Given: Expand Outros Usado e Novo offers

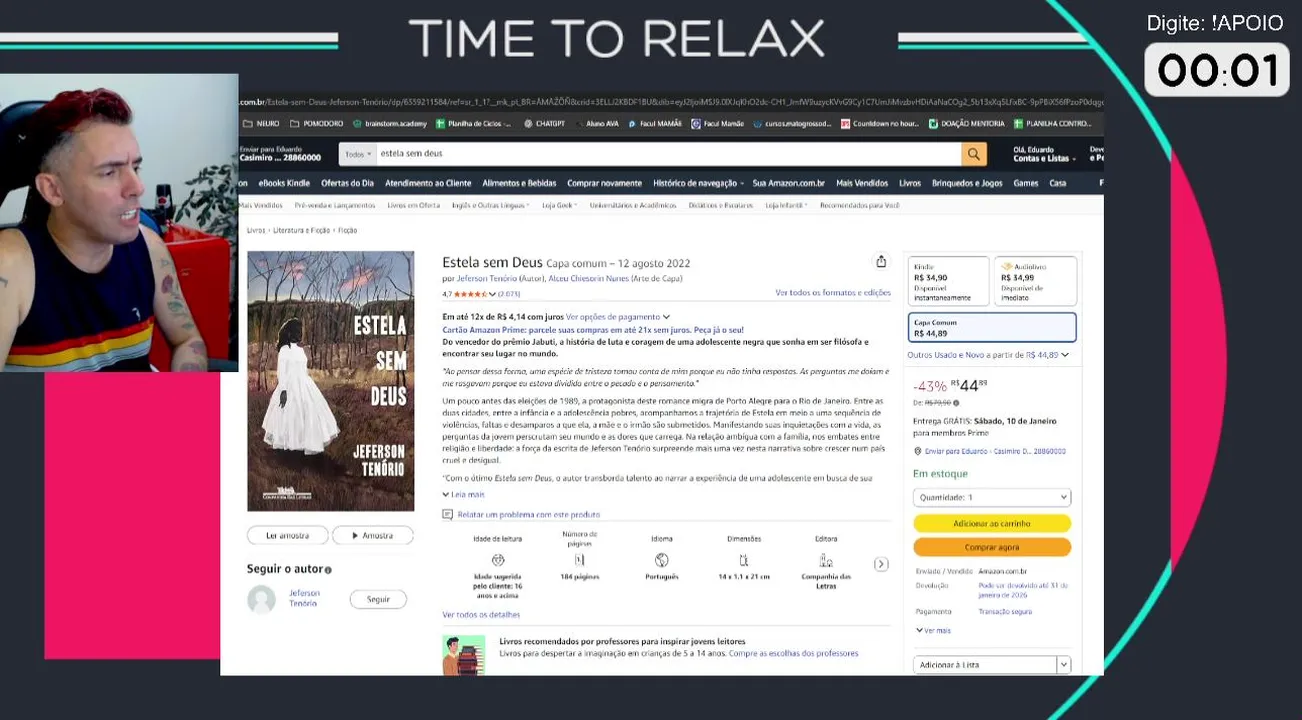Looking at the screenshot, I should 987,355.
